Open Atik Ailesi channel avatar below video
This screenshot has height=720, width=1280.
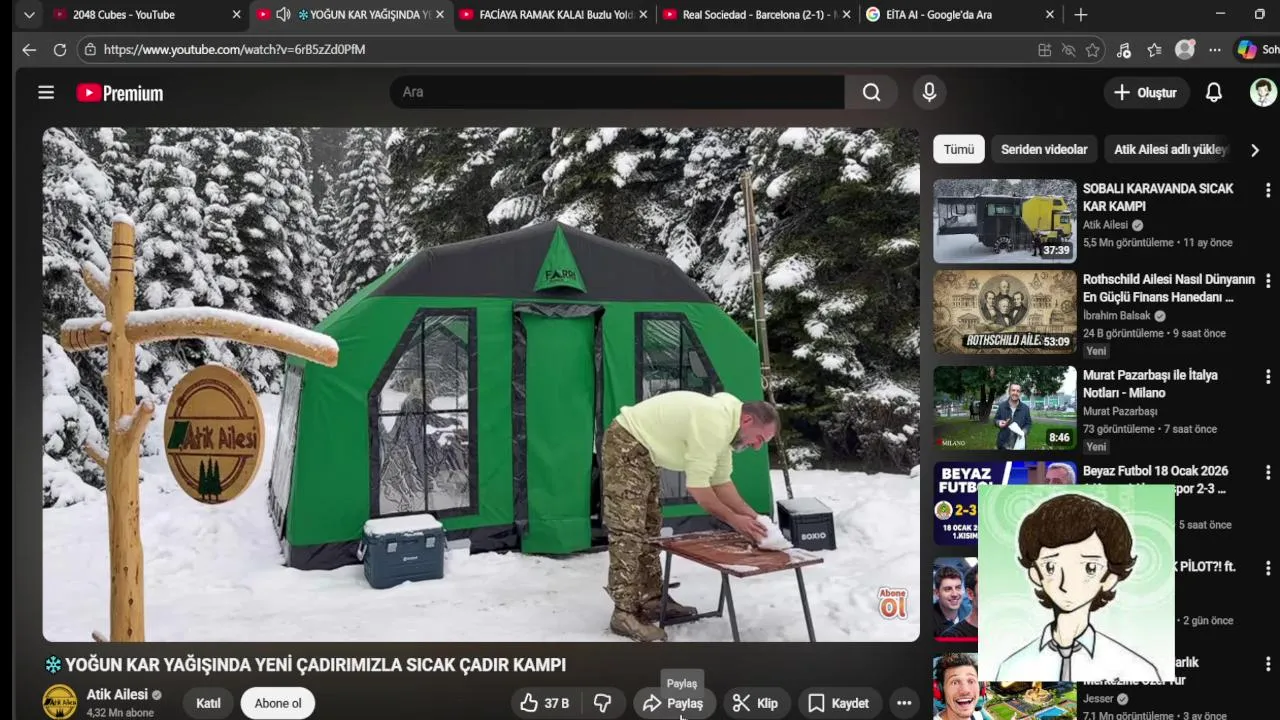[59, 702]
